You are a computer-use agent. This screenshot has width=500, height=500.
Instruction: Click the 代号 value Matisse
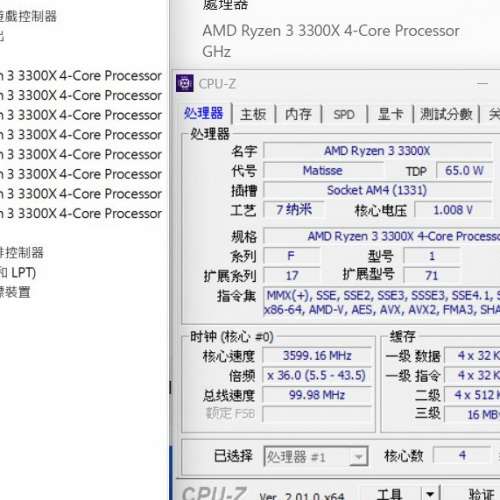[x=323, y=171]
